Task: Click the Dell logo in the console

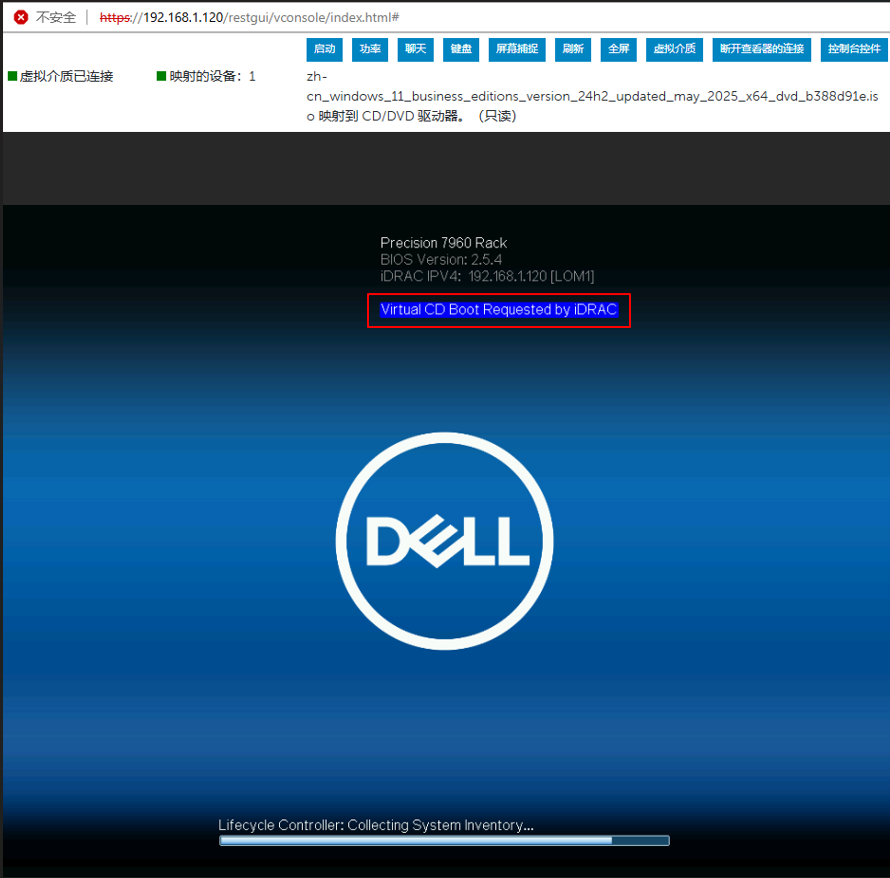Action: [x=444, y=541]
